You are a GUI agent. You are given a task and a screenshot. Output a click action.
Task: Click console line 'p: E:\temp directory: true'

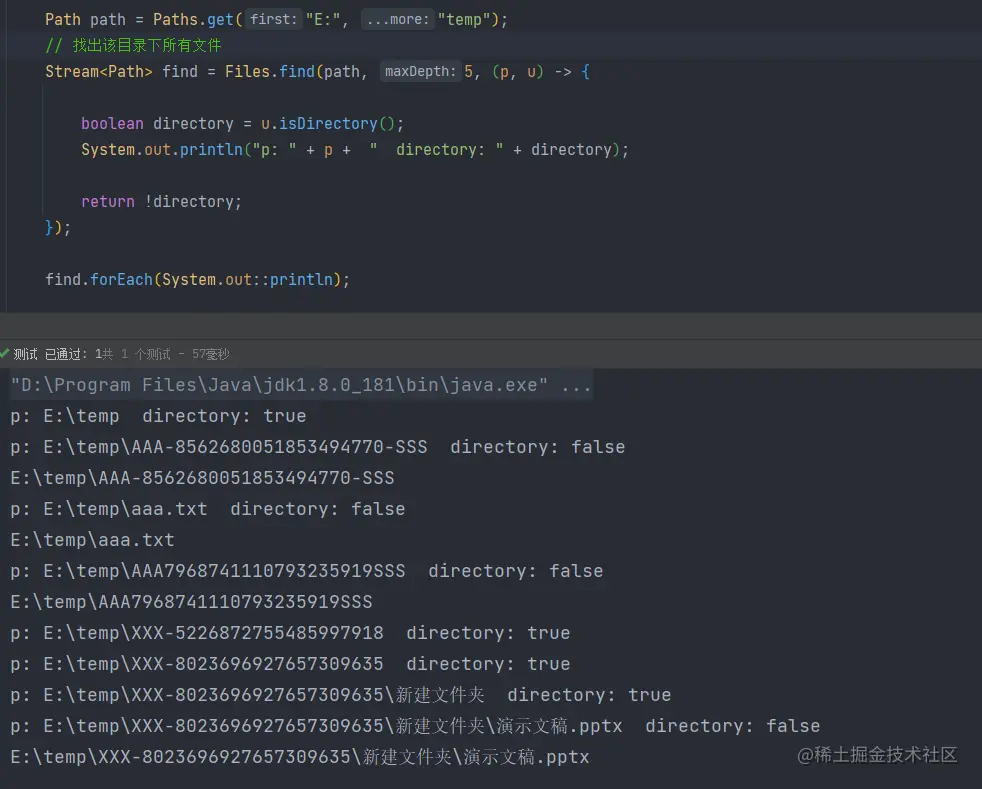158,416
